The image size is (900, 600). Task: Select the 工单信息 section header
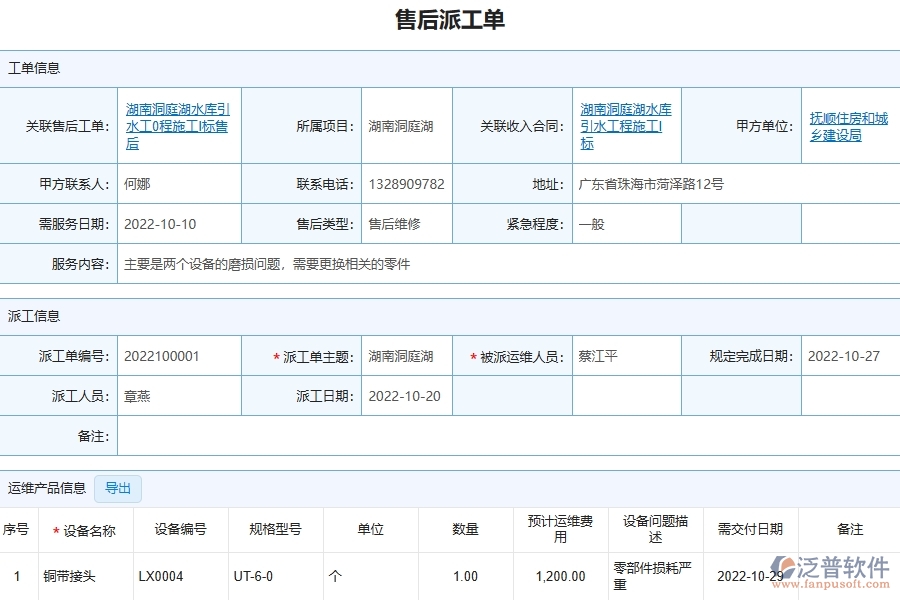pyautogui.click(x=36, y=67)
